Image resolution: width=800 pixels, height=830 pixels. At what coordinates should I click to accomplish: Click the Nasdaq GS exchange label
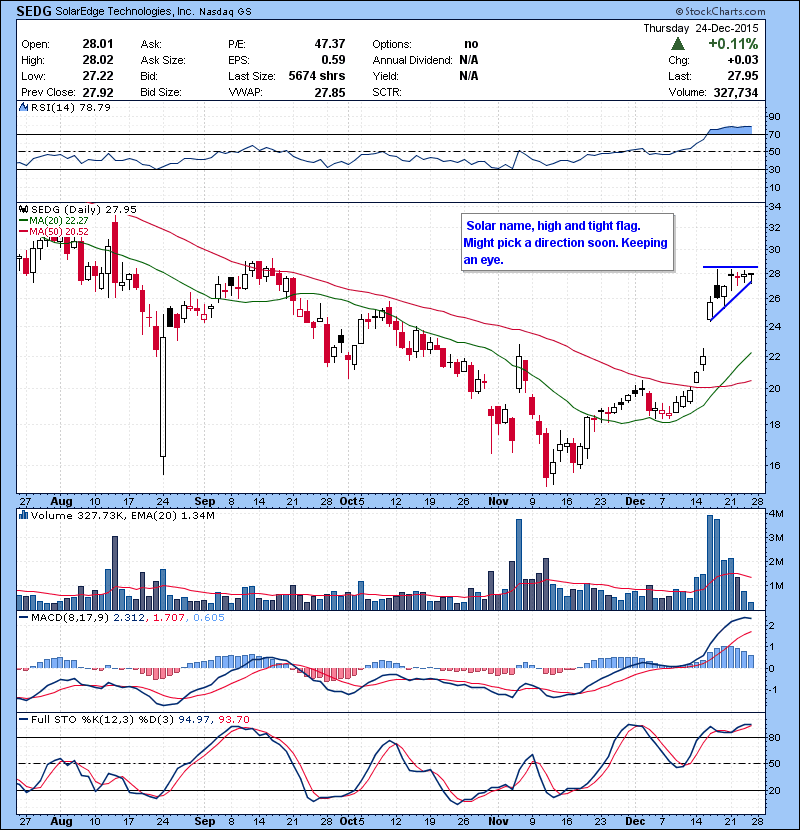point(225,12)
